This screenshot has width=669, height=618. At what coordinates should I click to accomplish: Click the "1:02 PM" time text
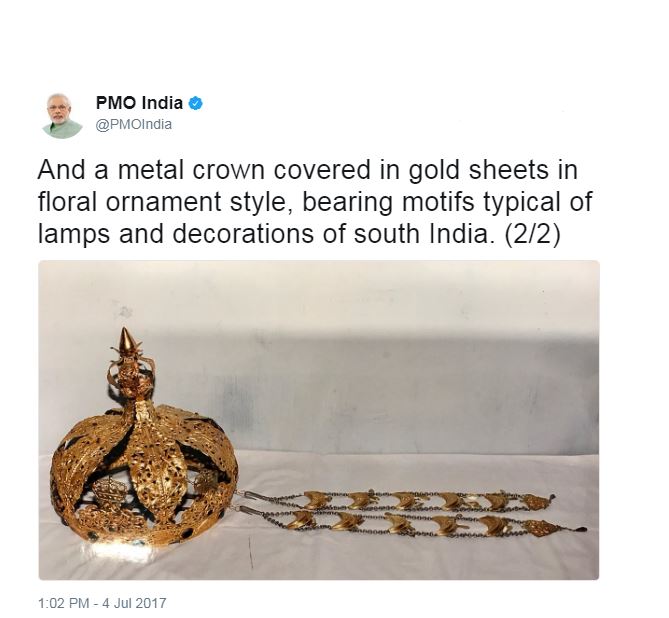(x=64, y=603)
